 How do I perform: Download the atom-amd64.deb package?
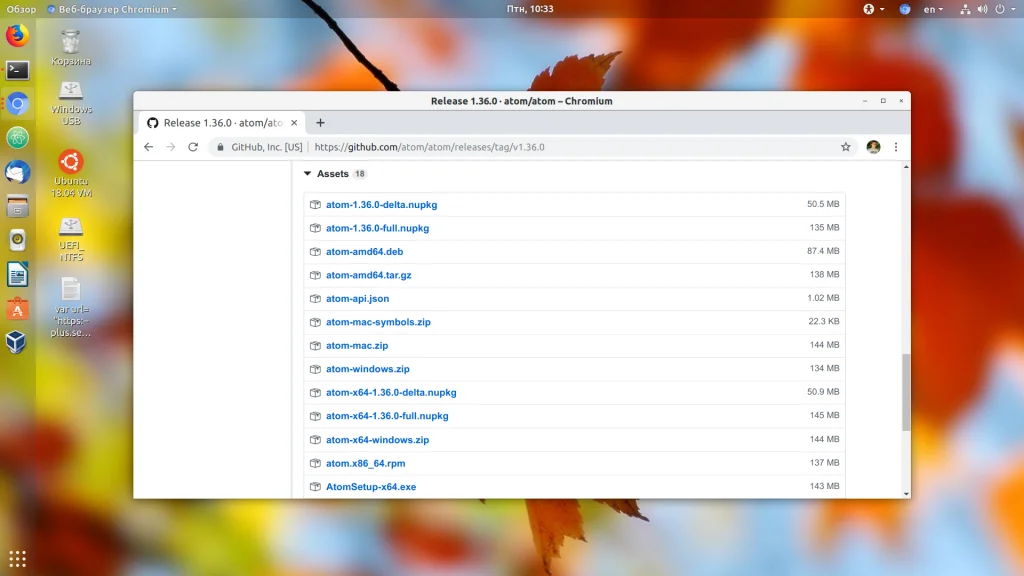[x=364, y=251]
